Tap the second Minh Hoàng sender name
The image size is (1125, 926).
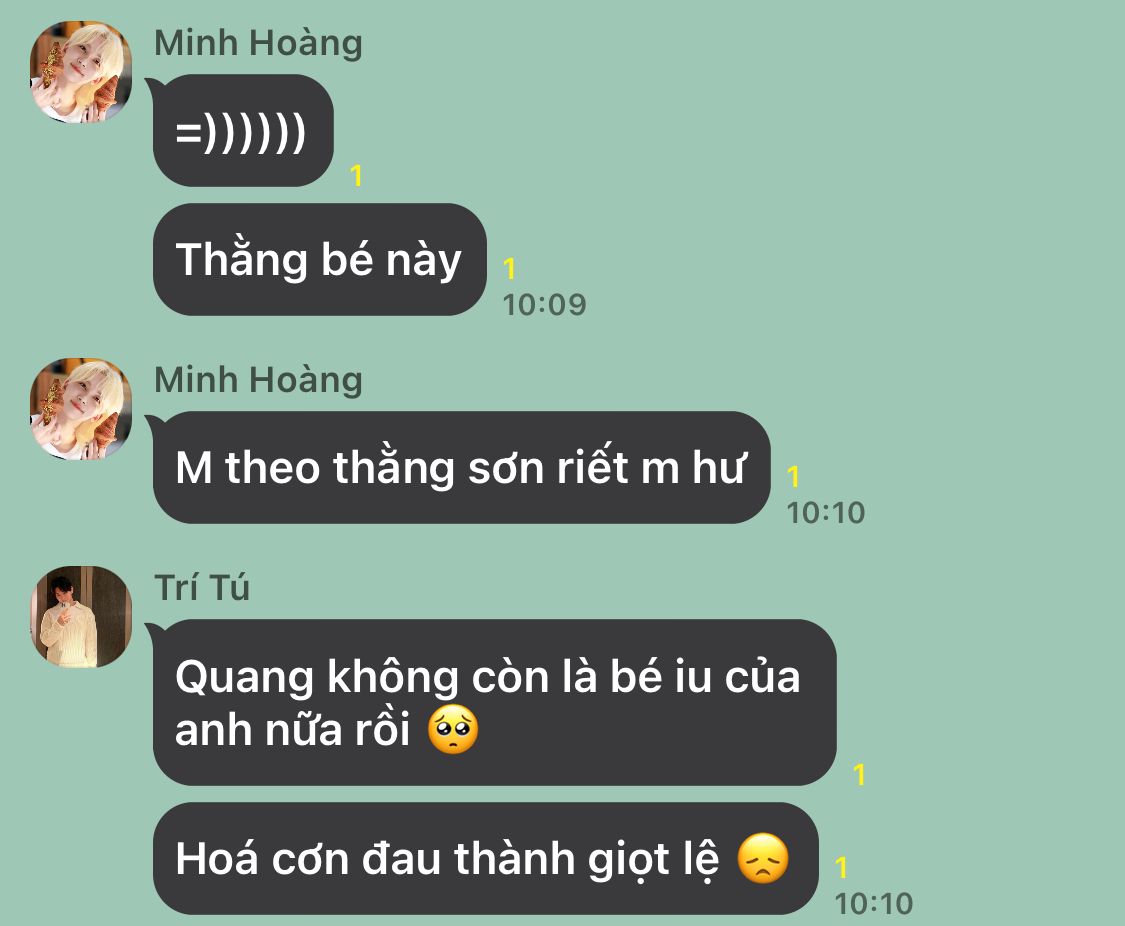258,380
